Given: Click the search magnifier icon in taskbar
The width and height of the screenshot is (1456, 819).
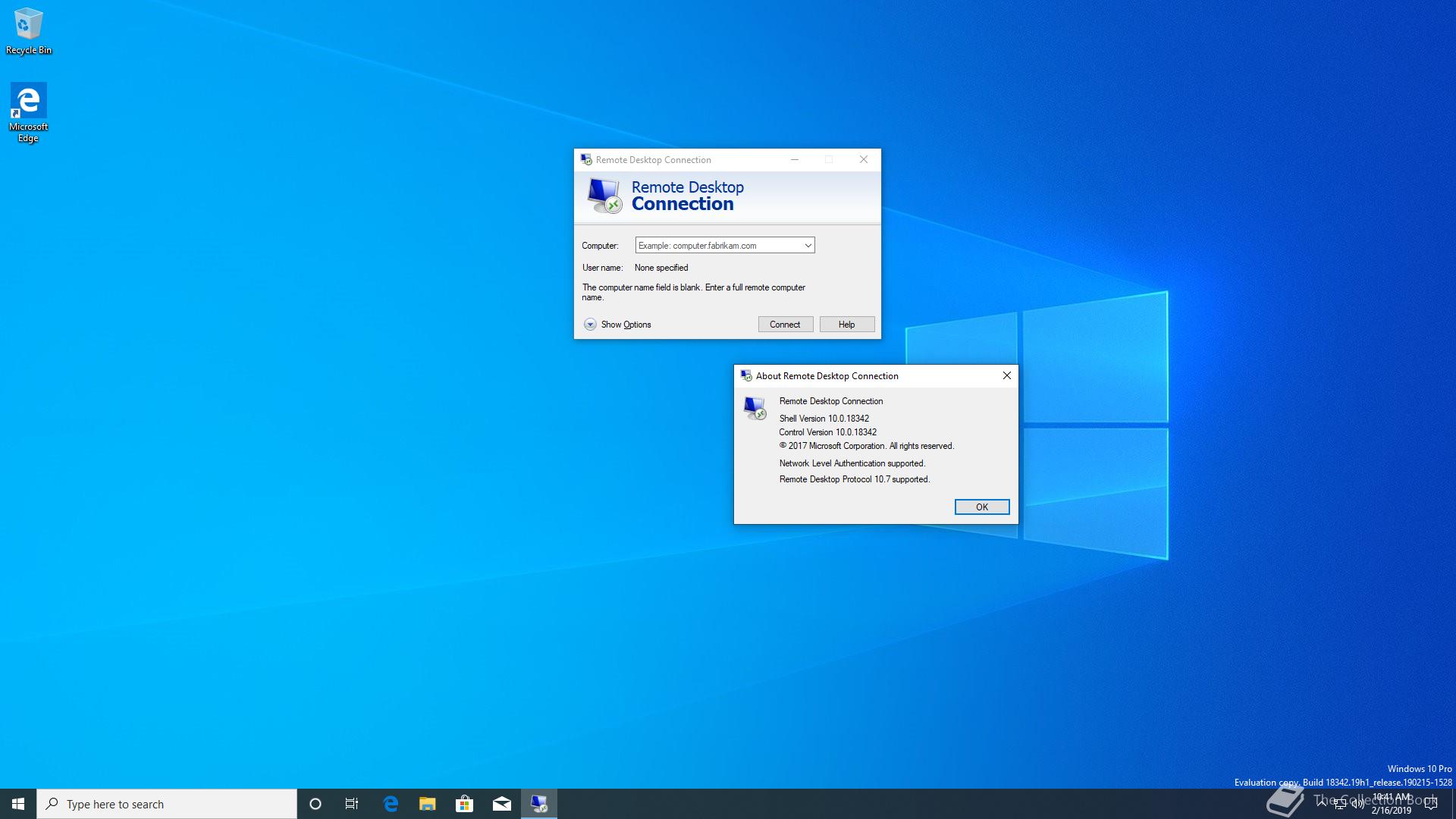Looking at the screenshot, I should [x=52, y=804].
